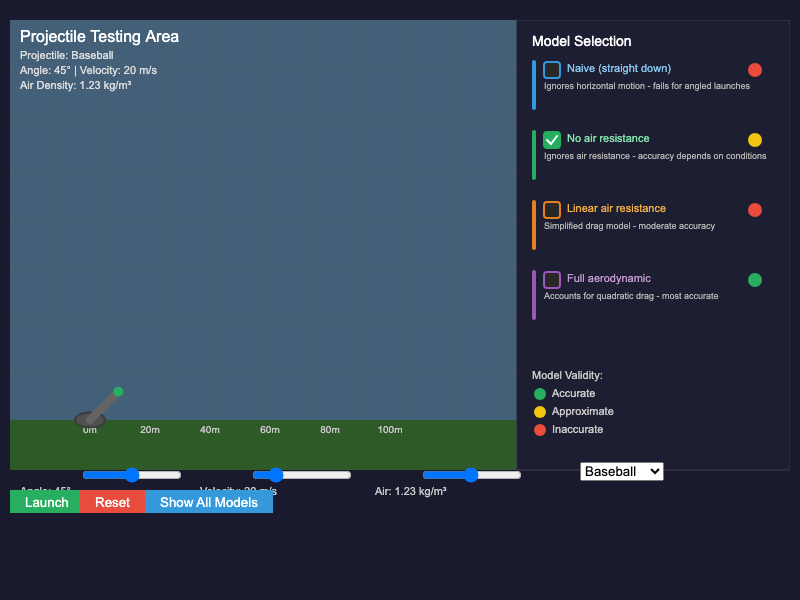Image resolution: width=800 pixels, height=600 pixels.
Task: Click the yellow Approximate legend dot
Action: (540, 412)
